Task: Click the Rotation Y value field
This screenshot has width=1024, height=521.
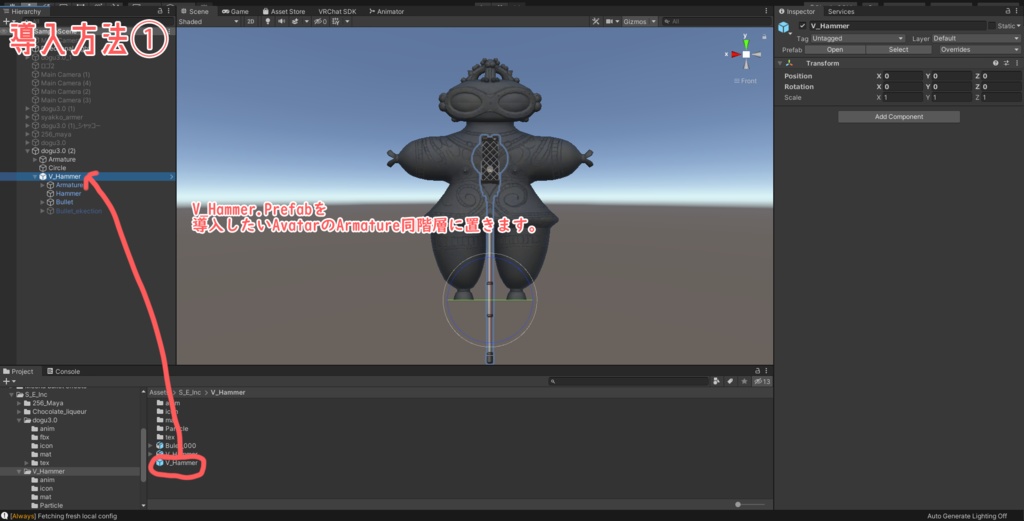Action: click(x=952, y=87)
